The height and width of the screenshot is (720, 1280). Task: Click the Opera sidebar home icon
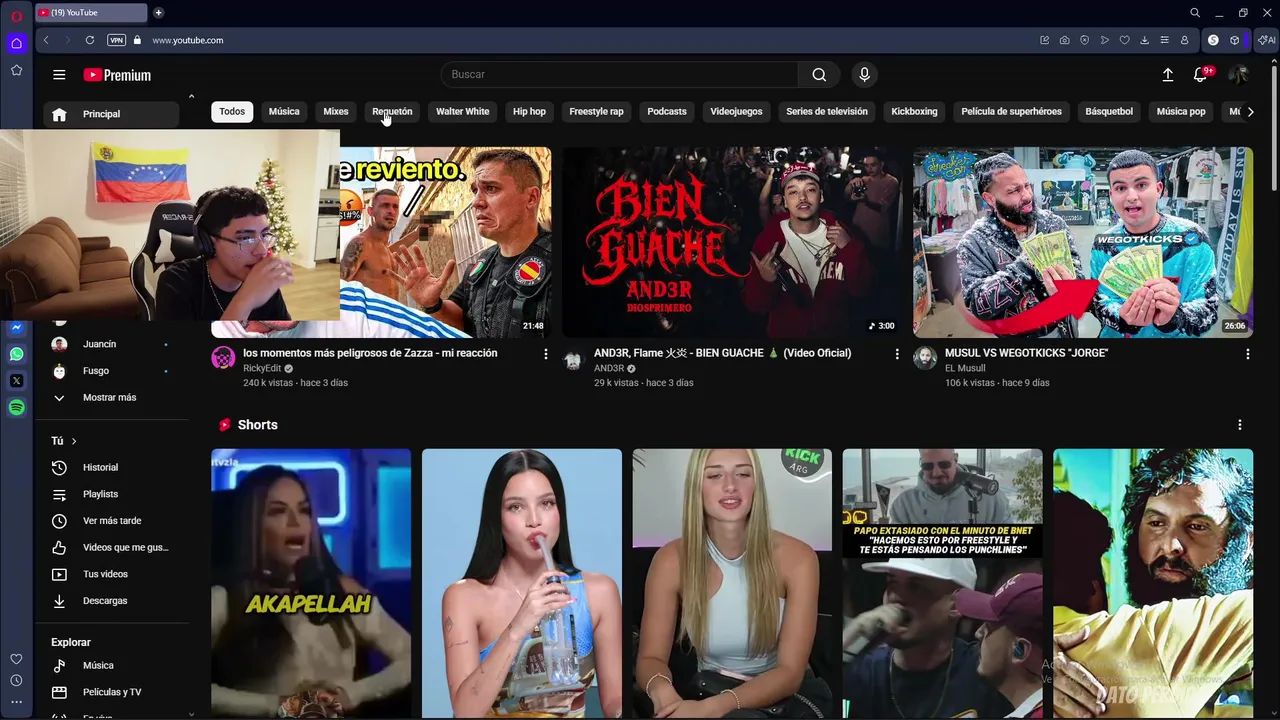coord(16,43)
